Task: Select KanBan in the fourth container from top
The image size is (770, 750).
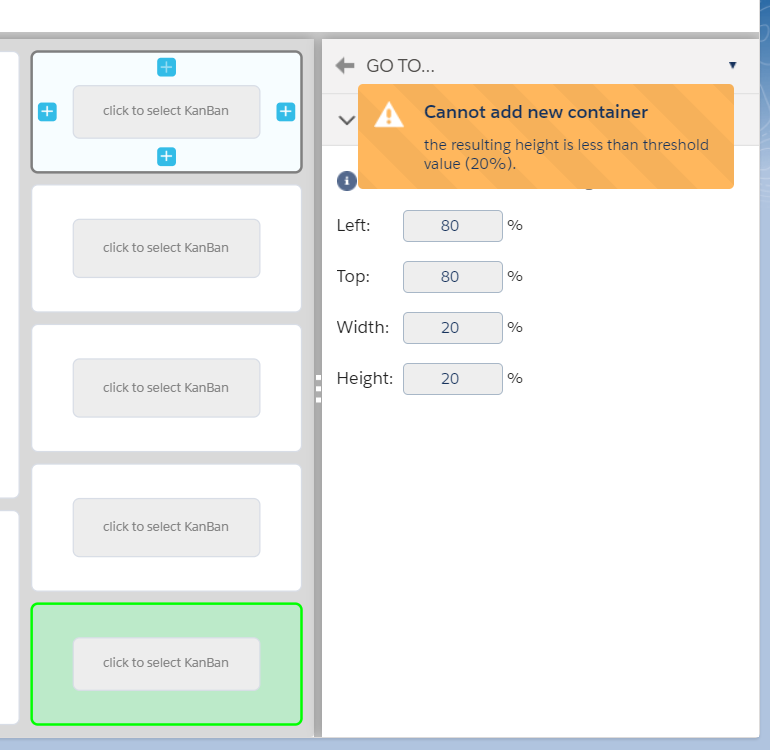Action: click(x=166, y=527)
